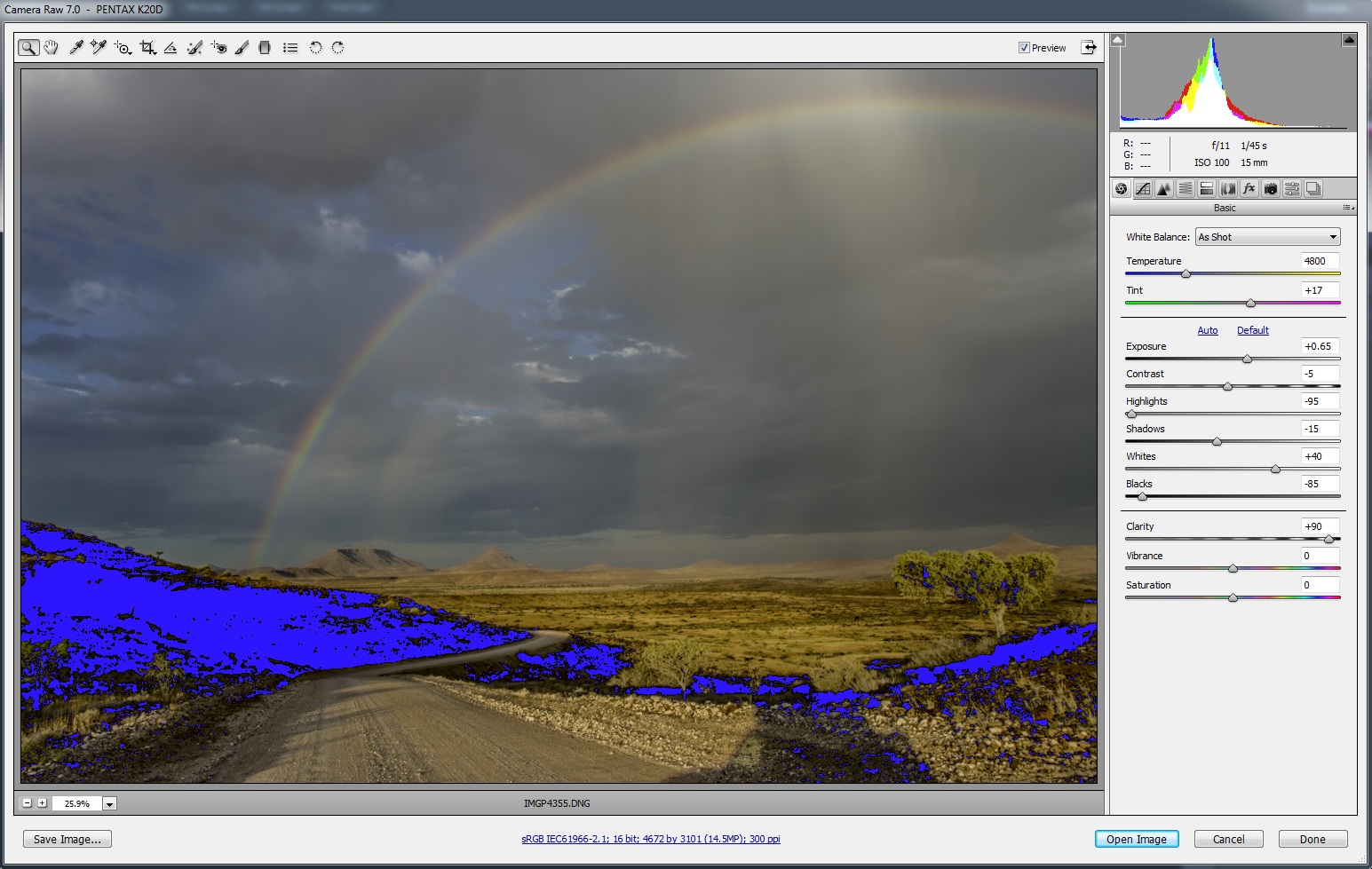Image resolution: width=1372 pixels, height=869 pixels.
Task: Zoom in with the plus button
Action: click(x=42, y=803)
